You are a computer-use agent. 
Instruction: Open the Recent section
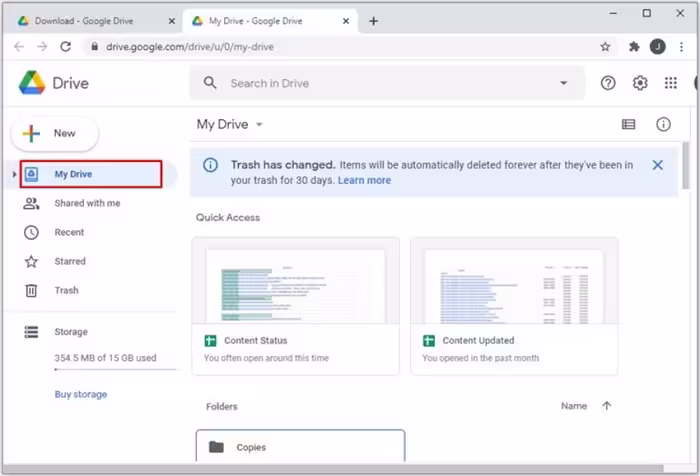coord(69,232)
